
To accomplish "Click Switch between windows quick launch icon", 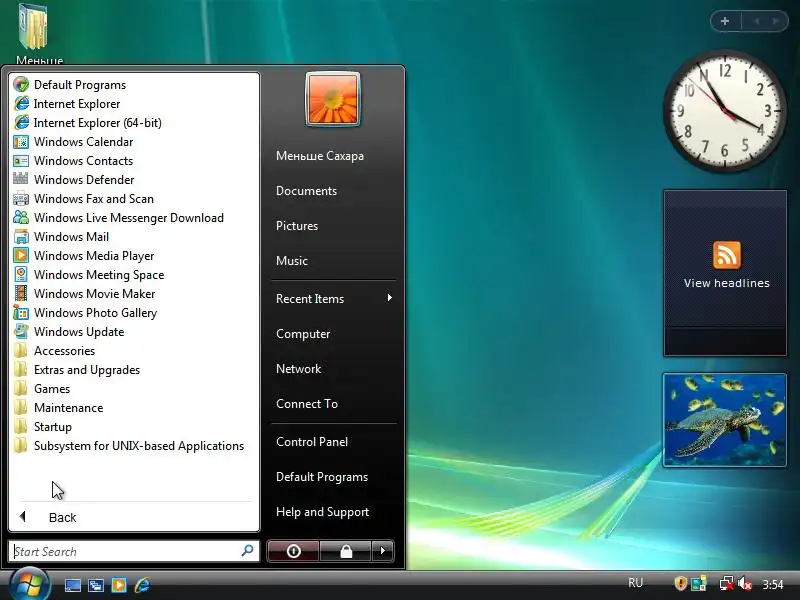I will pos(95,585).
